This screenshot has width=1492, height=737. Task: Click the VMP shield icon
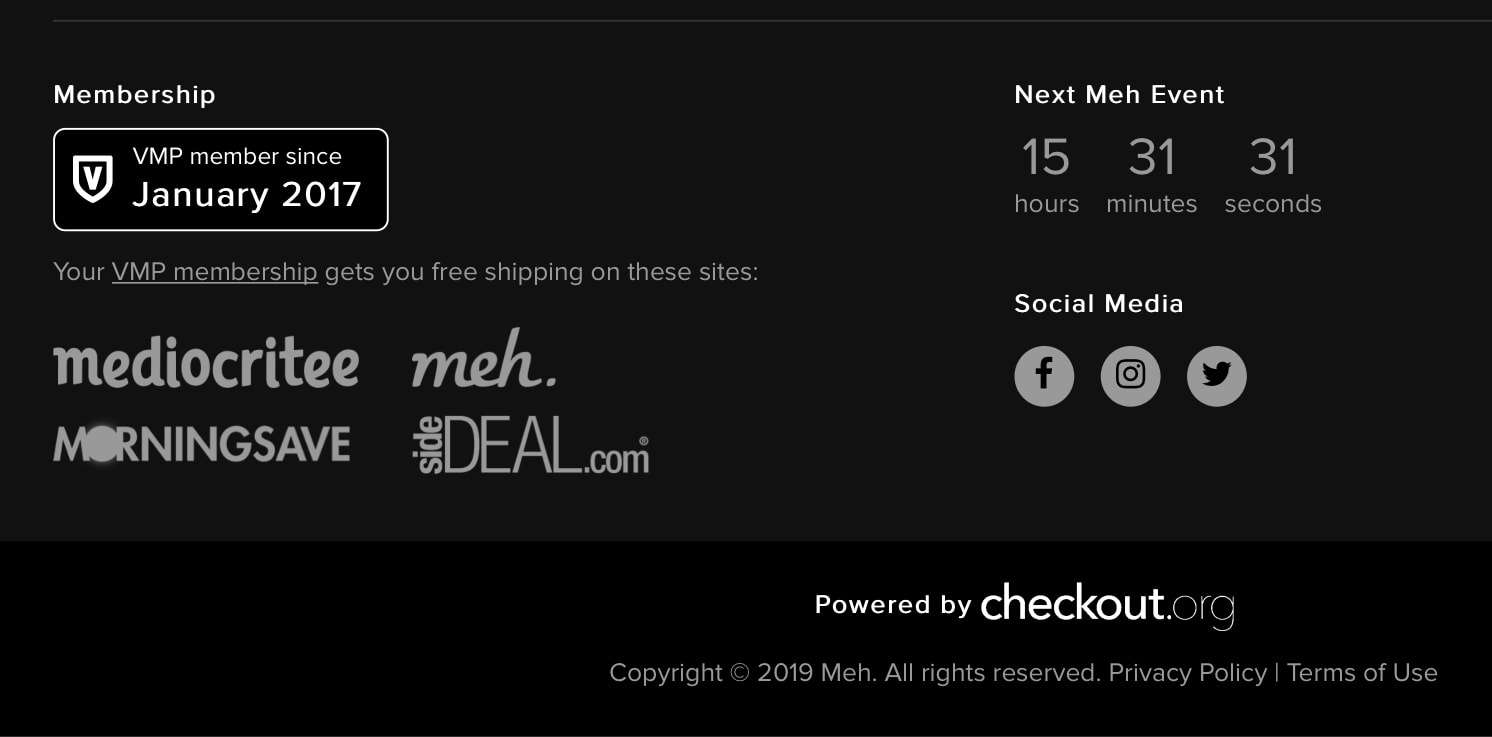[x=93, y=179]
